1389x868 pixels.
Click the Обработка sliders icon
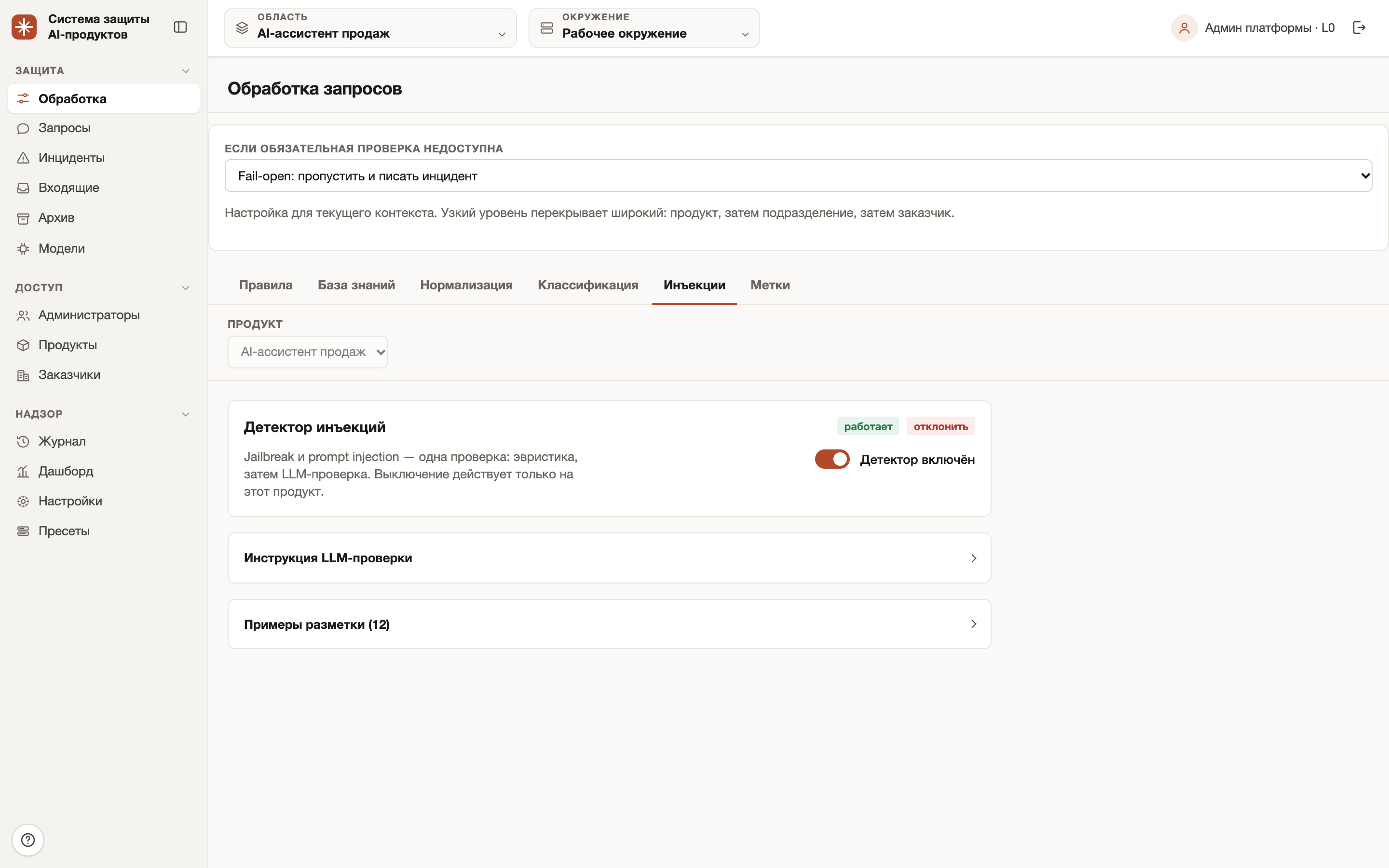coord(23,99)
